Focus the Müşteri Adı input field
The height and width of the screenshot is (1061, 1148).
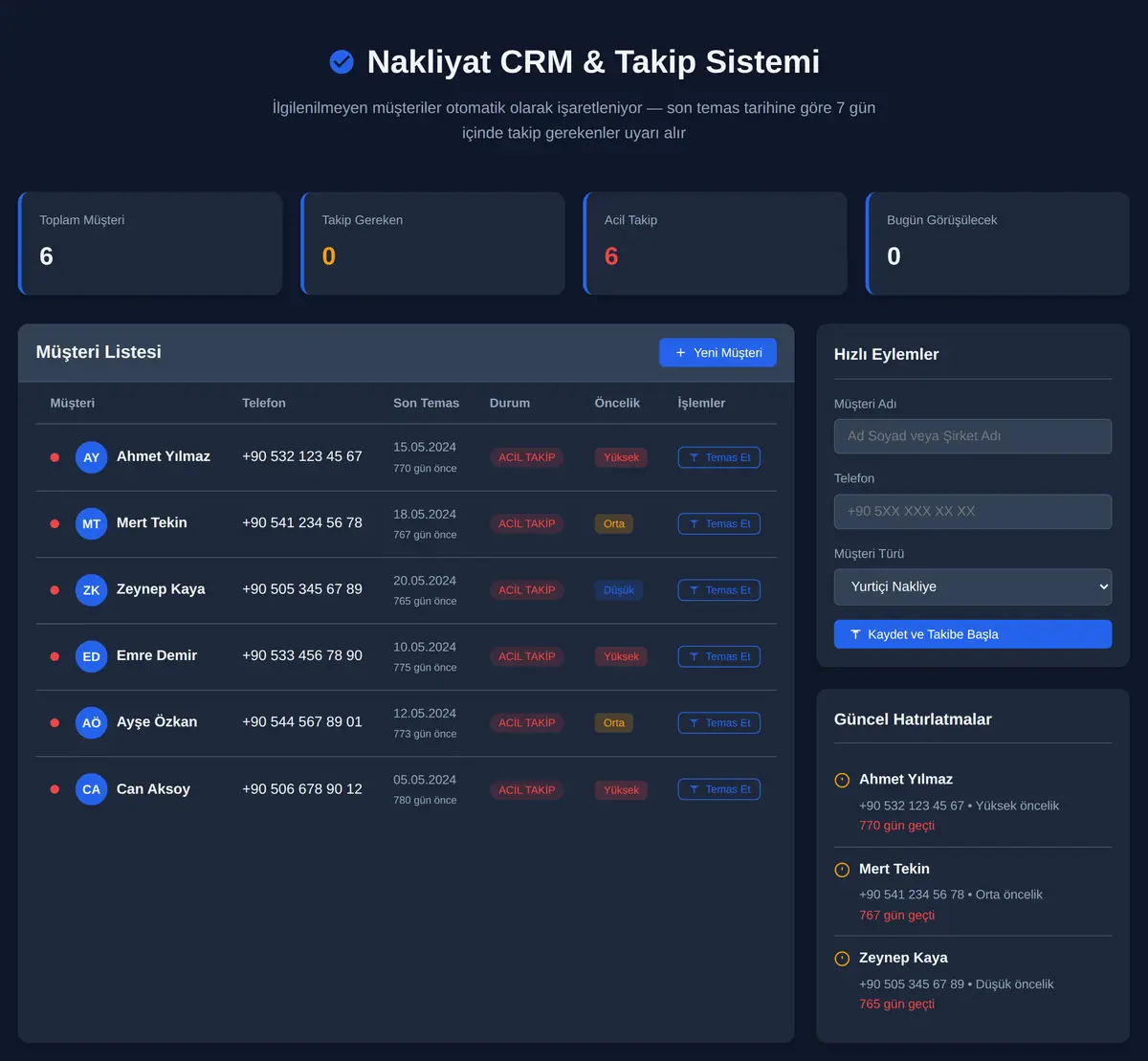[x=973, y=436]
